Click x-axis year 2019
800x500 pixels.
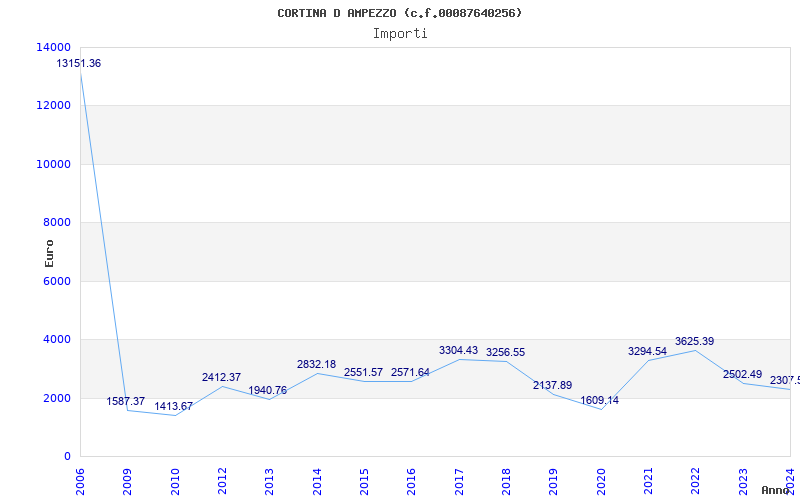(554, 482)
